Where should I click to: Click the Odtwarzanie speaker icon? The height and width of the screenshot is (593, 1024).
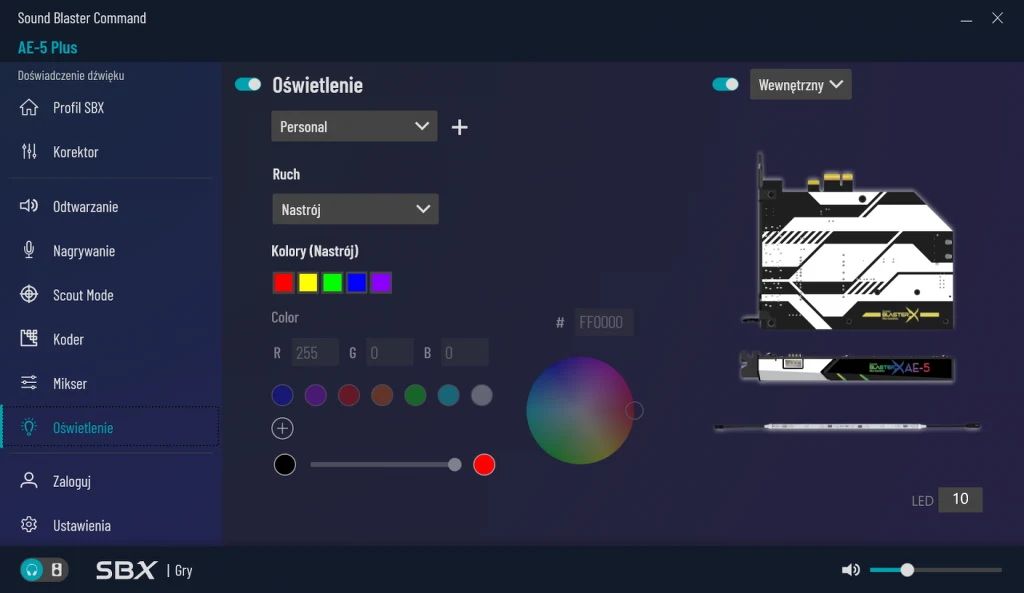pos(29,207)
